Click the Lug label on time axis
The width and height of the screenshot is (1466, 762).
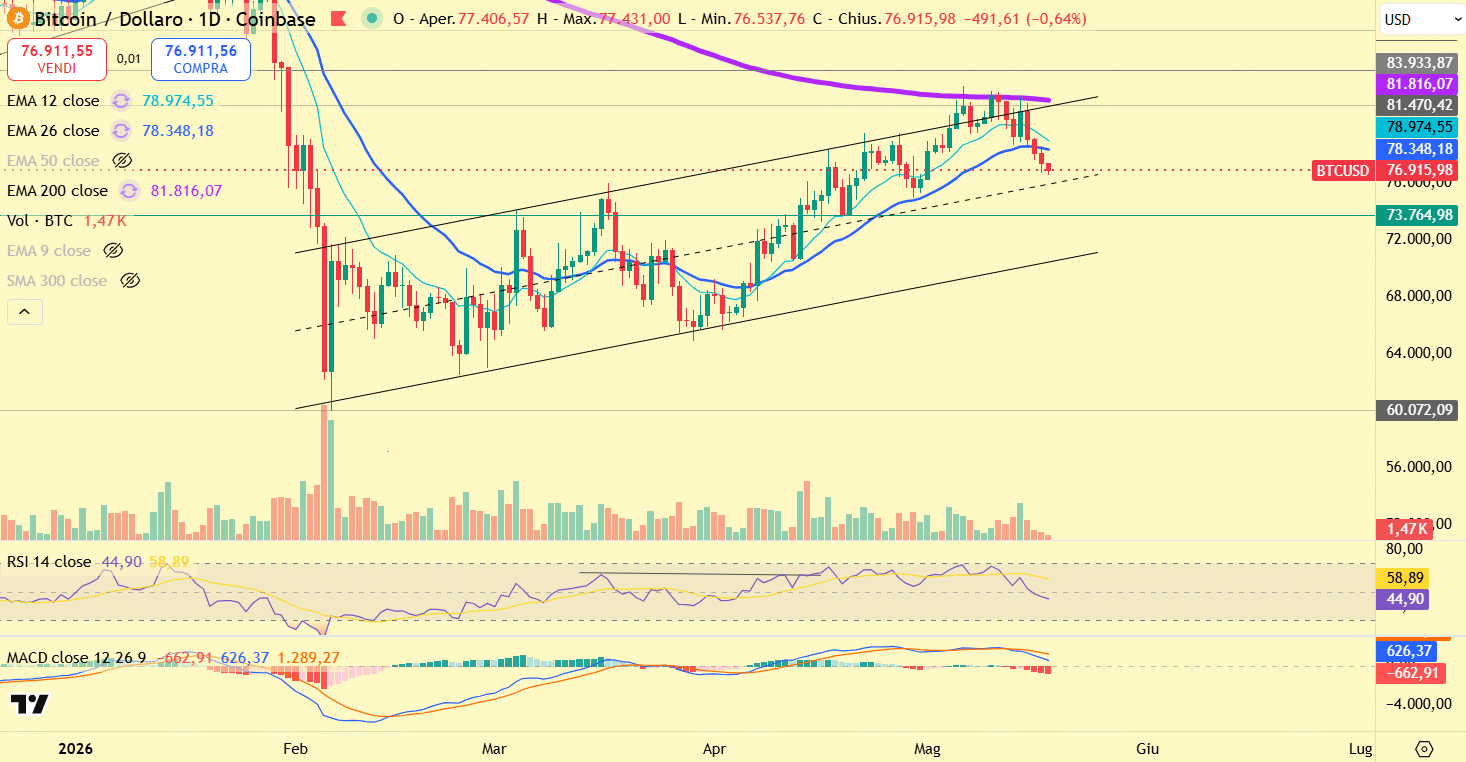[1361, 748]
